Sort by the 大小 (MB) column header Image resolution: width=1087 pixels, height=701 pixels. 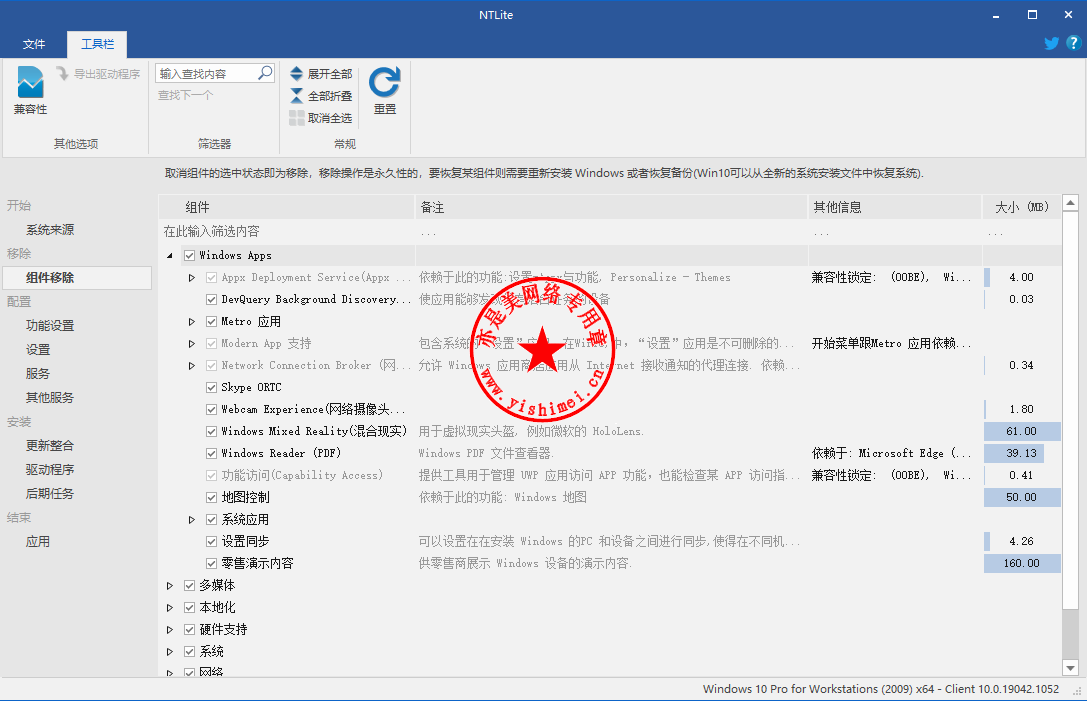click(x=1022, y=207)
